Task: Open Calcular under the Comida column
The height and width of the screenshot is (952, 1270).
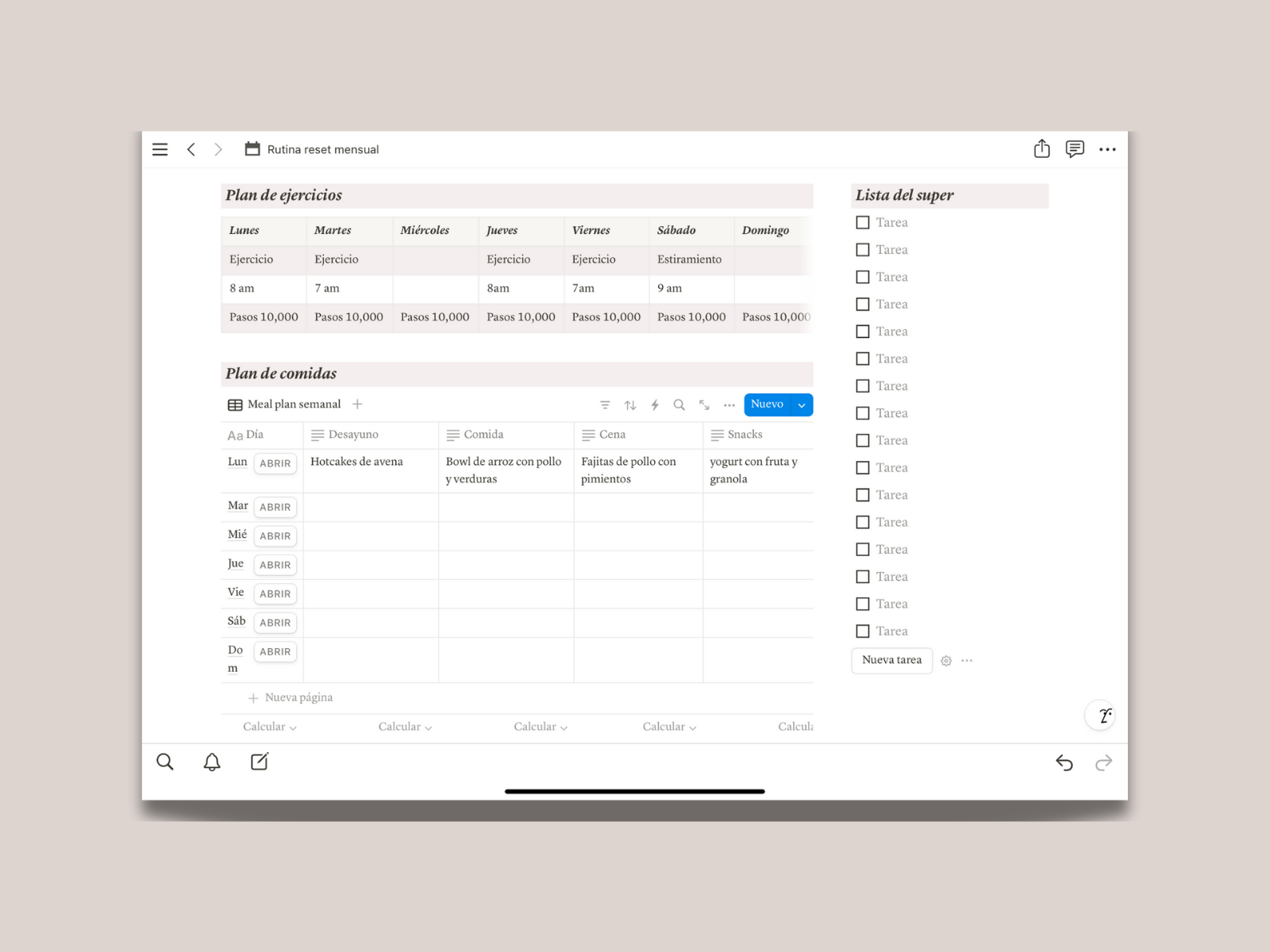Action: coord(541,727)
